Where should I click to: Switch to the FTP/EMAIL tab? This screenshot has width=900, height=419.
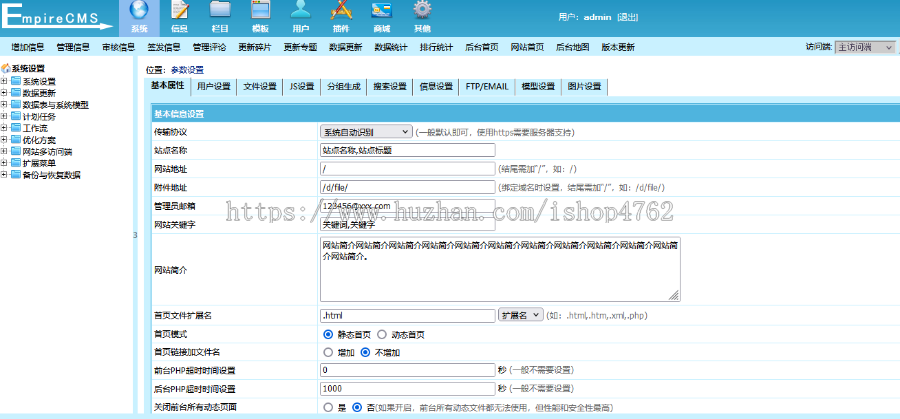pos(487,87)
